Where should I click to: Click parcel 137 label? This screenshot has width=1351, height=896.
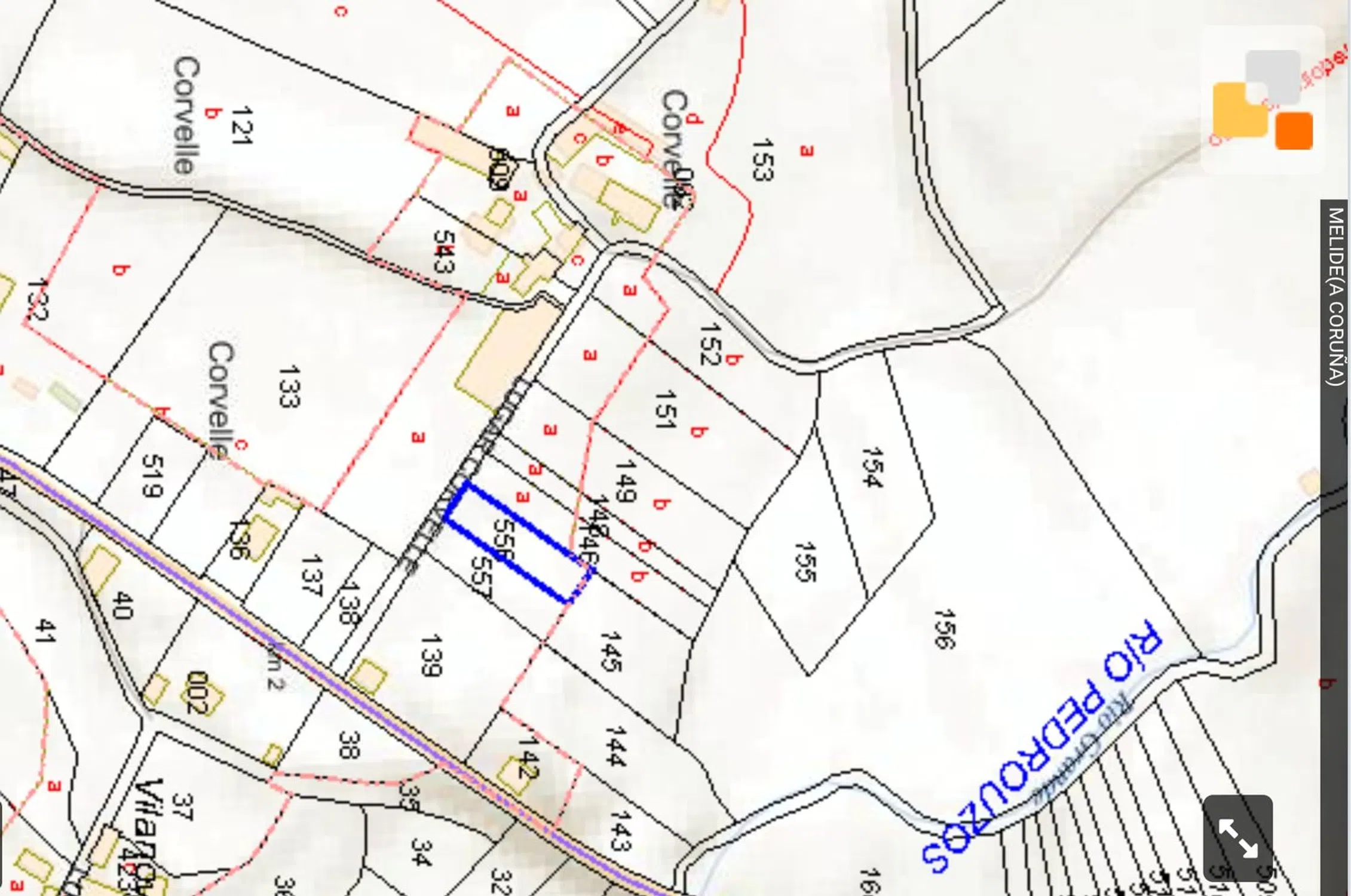(x=311, y=575)
